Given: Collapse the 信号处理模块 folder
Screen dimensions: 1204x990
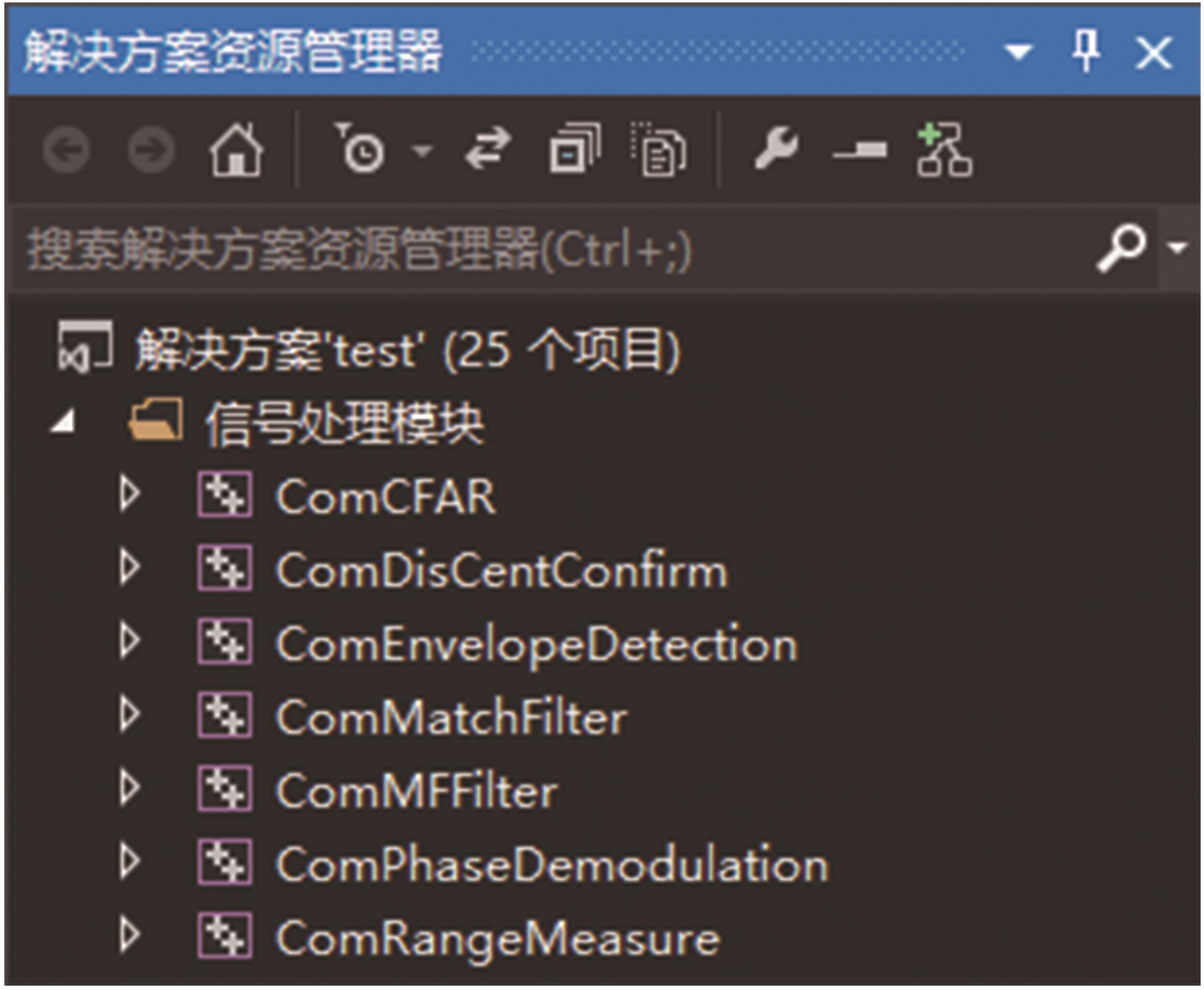Looking at the screenshot, I should point(63,421).
